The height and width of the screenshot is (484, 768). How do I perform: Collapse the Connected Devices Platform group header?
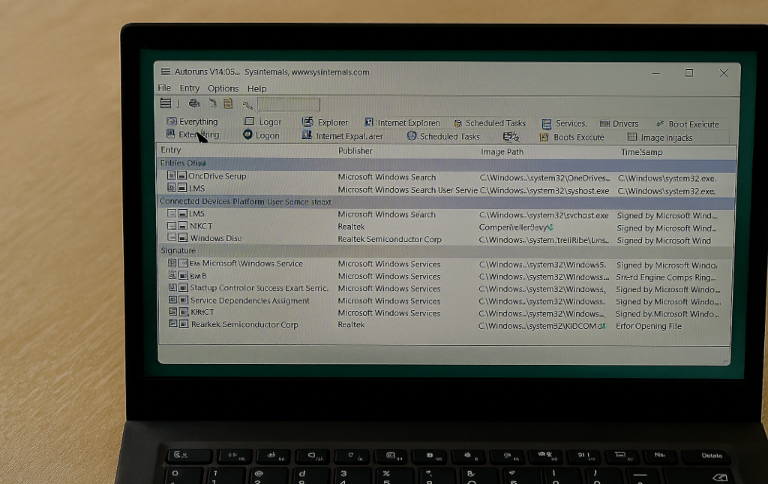point(245,201)
